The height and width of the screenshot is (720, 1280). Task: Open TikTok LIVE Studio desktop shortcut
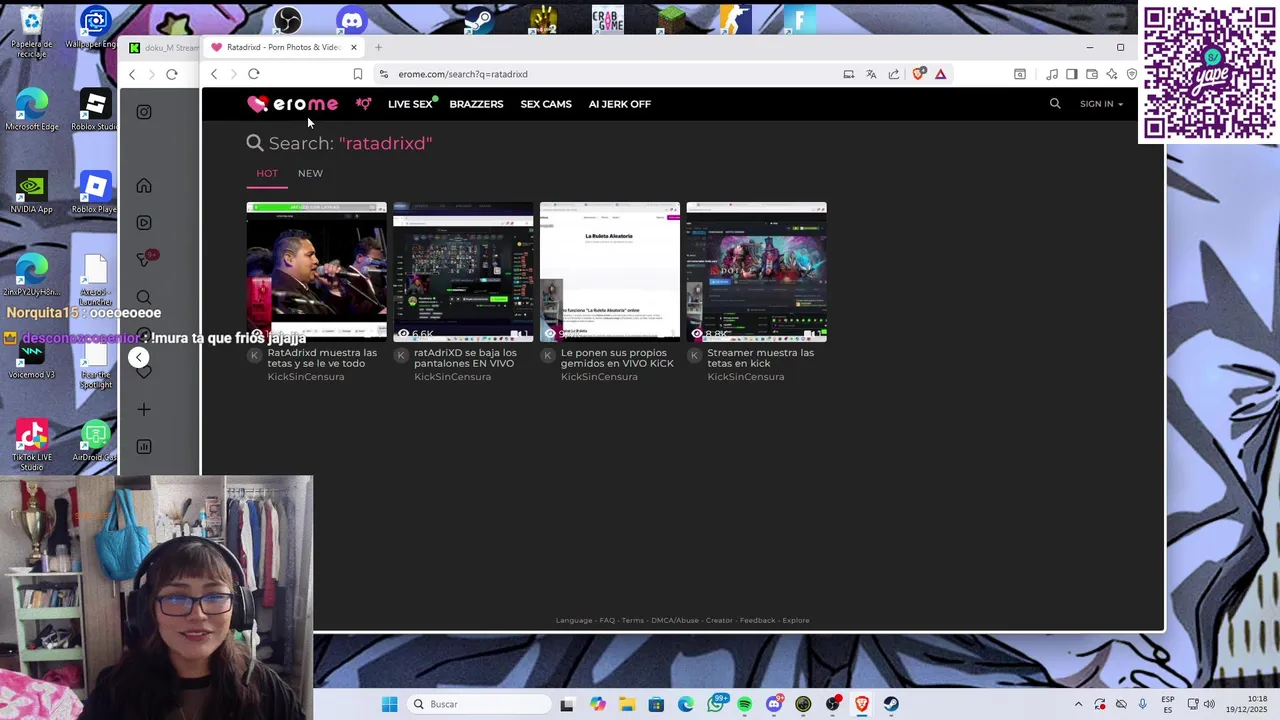coord(32,446)
